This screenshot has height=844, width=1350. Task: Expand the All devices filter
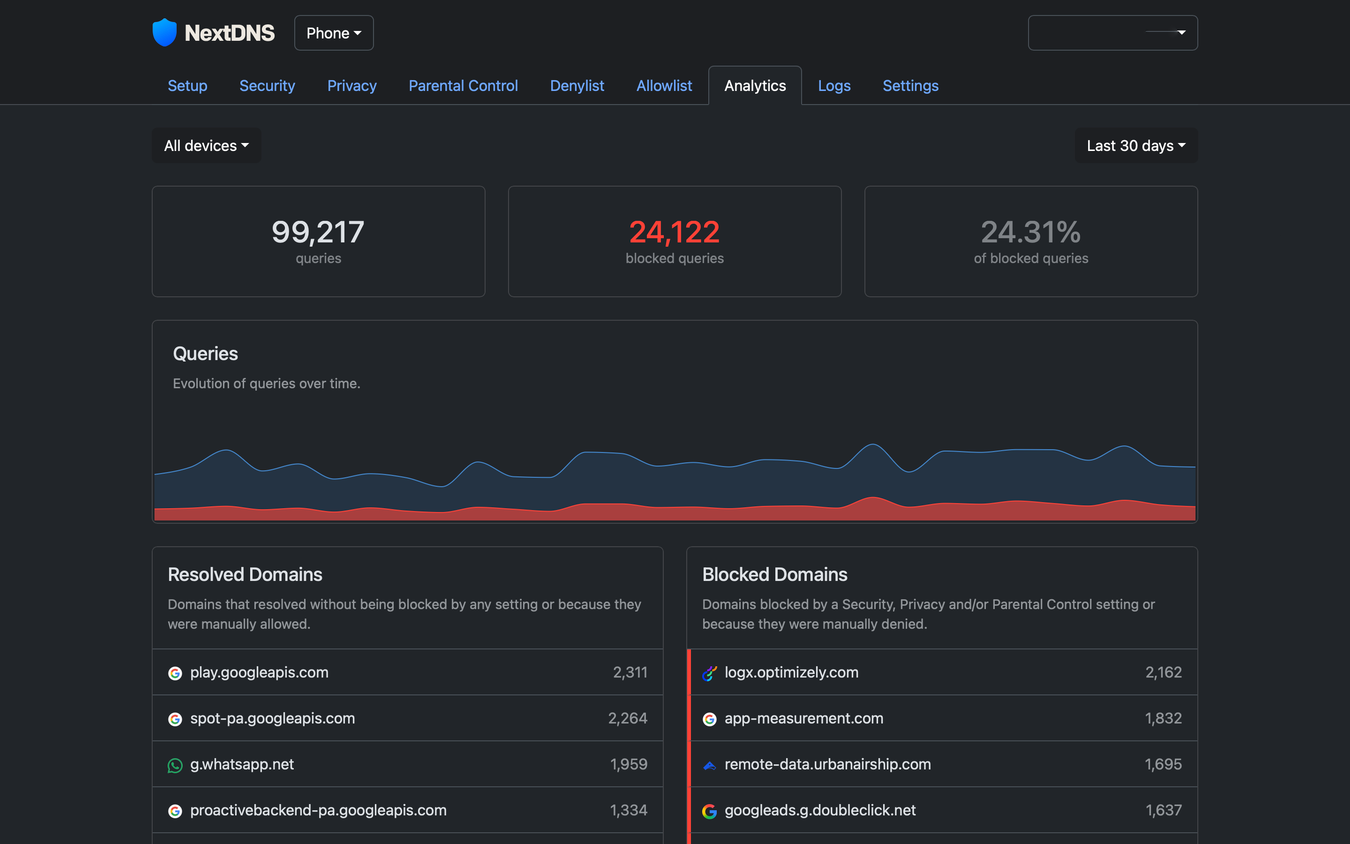coord(206,146)
